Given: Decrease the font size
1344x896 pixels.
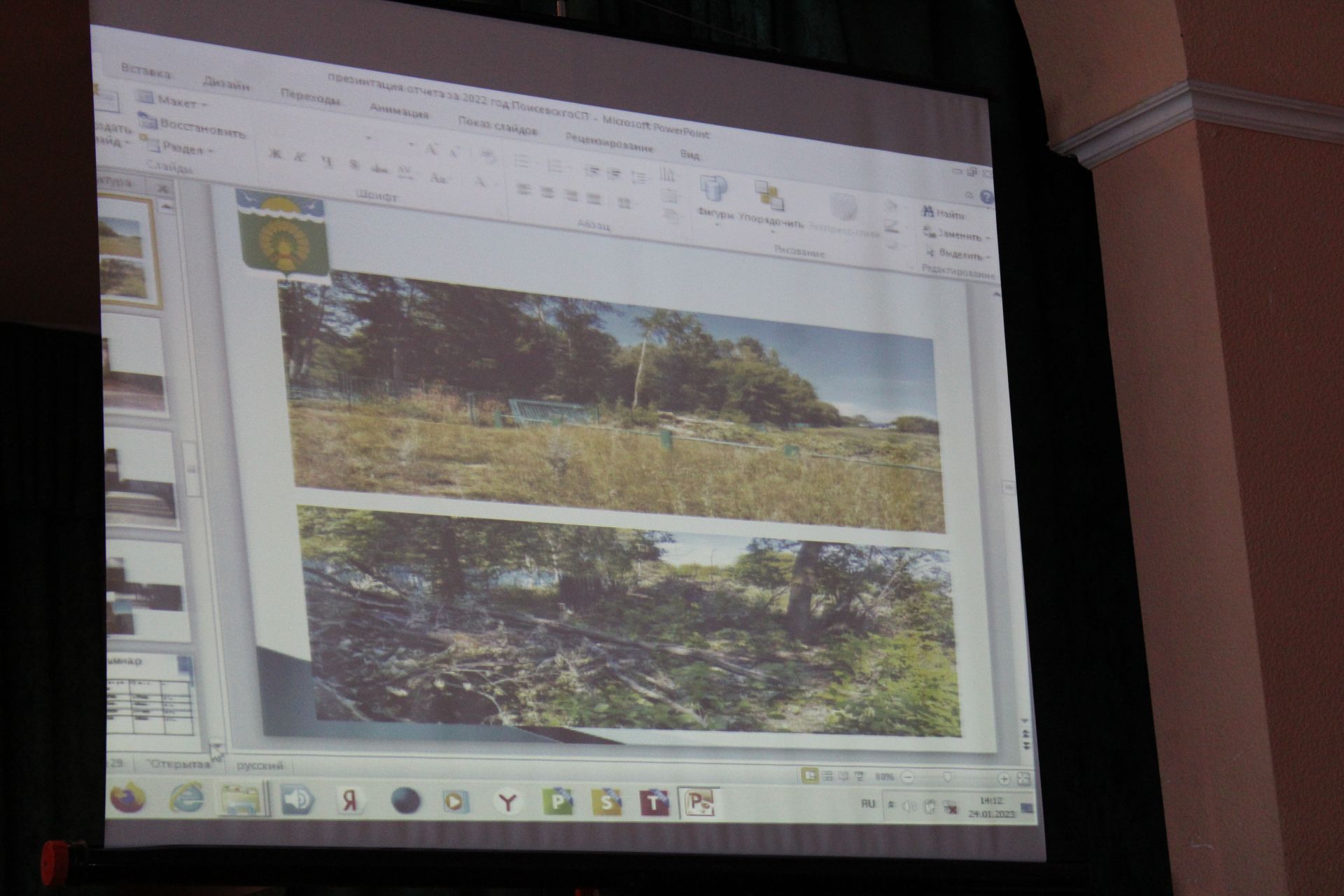Looking at the screenshot, I should click(454, 151).
